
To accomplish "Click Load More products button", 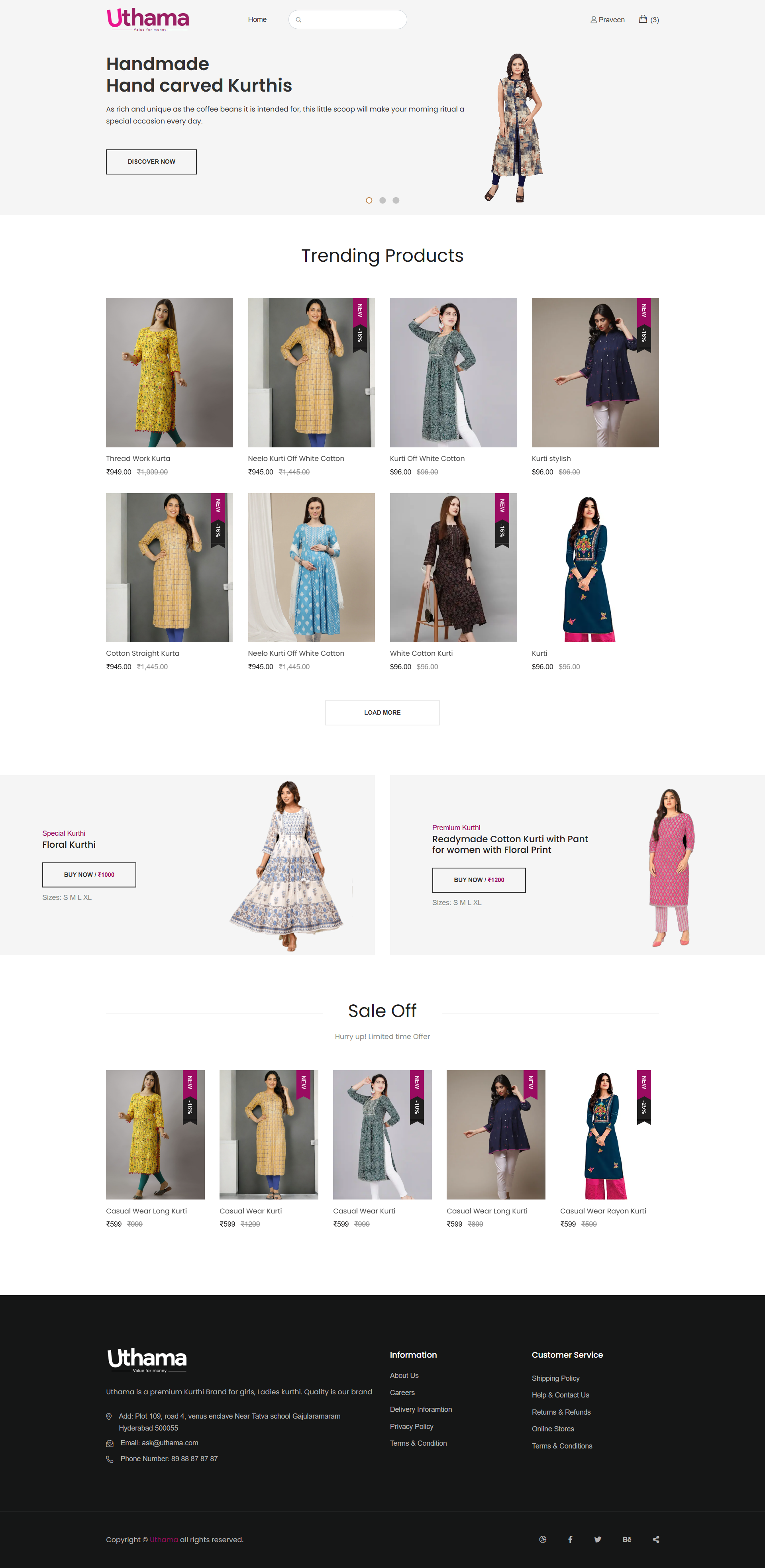I will pos(382,712).
